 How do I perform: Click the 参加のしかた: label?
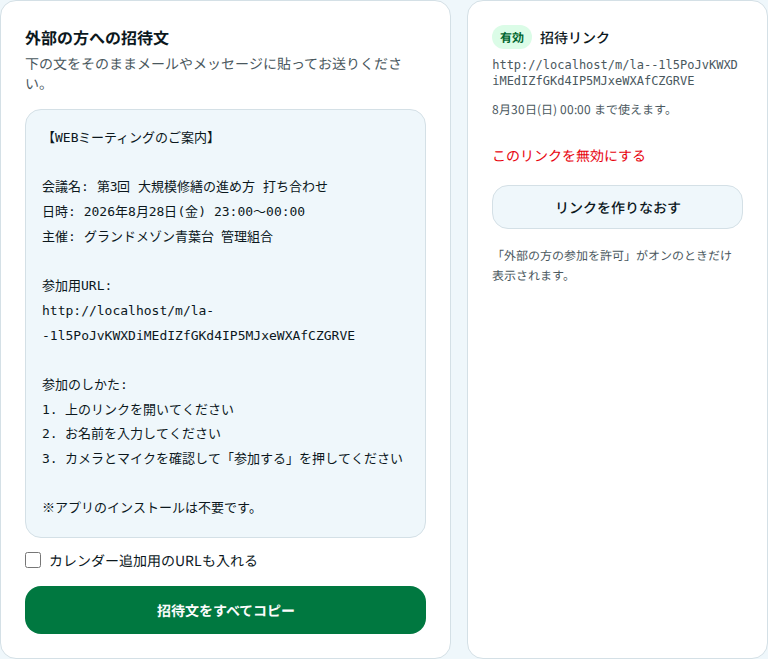tap(84, 385)
